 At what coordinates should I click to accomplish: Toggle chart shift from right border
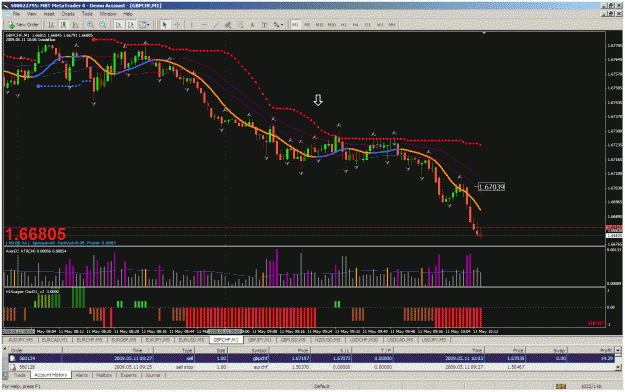pyautogui.click(x=130, y=25)
